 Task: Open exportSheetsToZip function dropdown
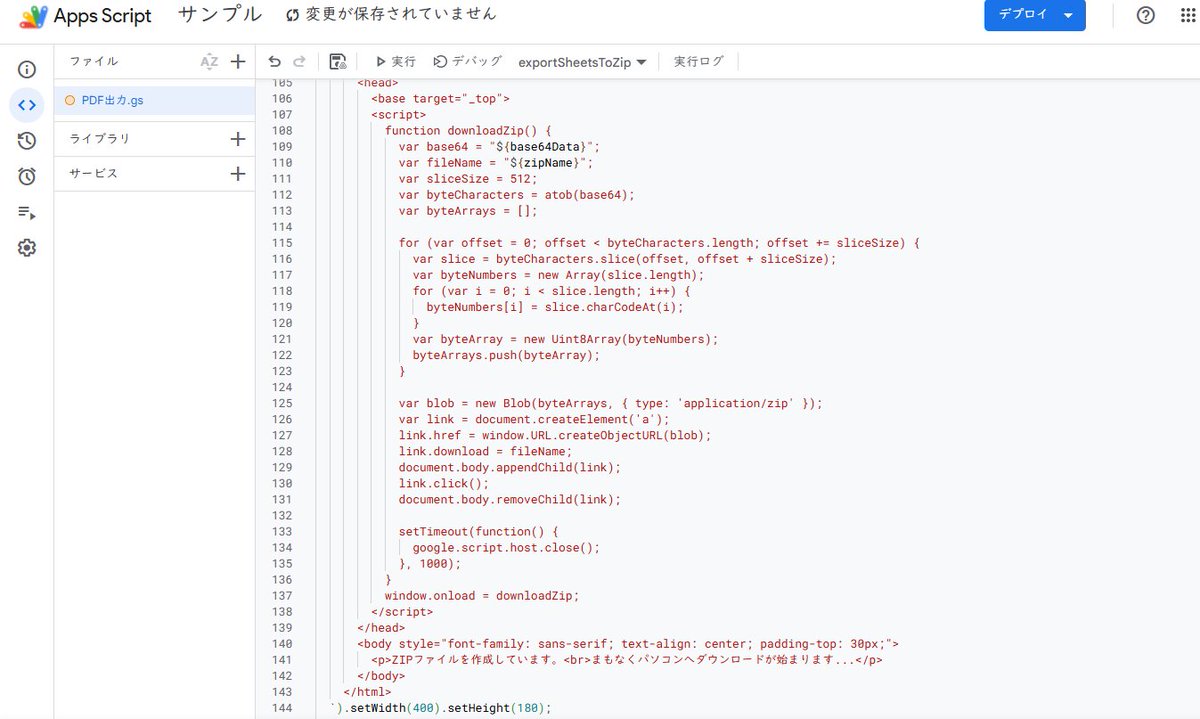[582, 62]
